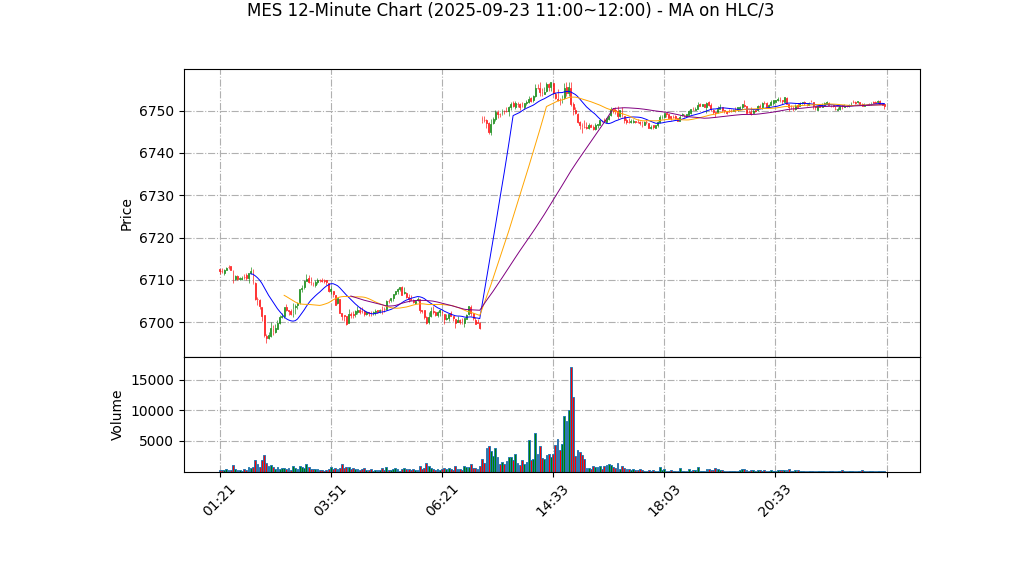Screen dimensions: 1022x575
Task: Click the chart title text at top
Action: point(510,10)
